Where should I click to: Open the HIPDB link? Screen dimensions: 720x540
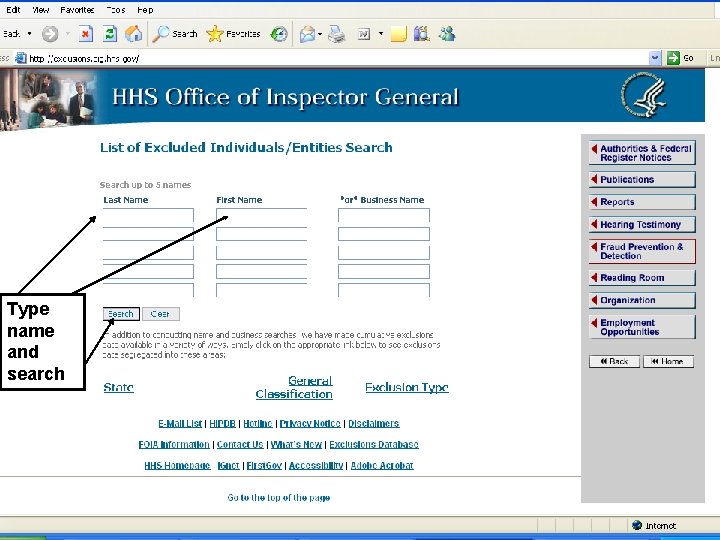(x=222, y=423)
